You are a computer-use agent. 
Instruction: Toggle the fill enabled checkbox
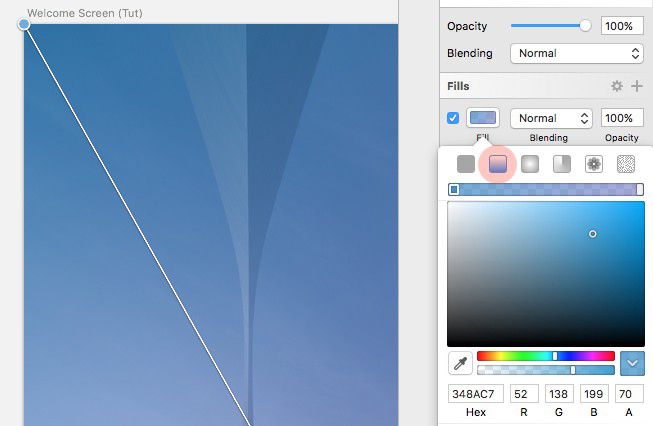(x=453, y=118)
